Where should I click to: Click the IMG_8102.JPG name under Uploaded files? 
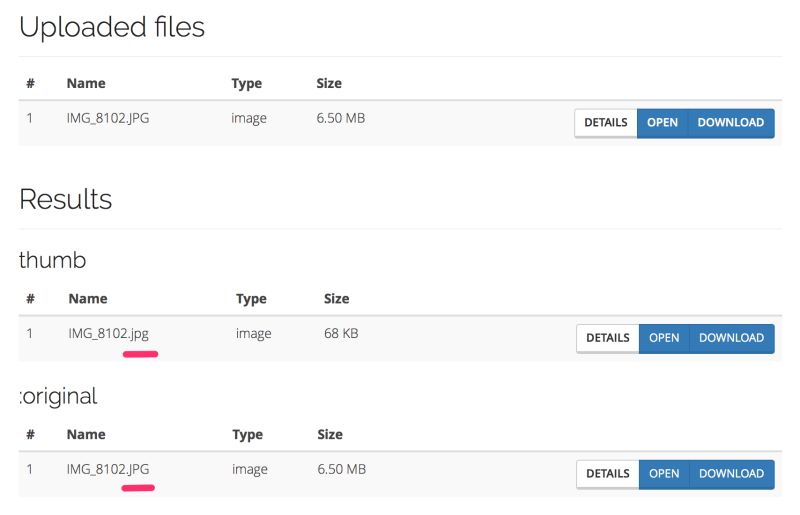click(x=108, y=118)
